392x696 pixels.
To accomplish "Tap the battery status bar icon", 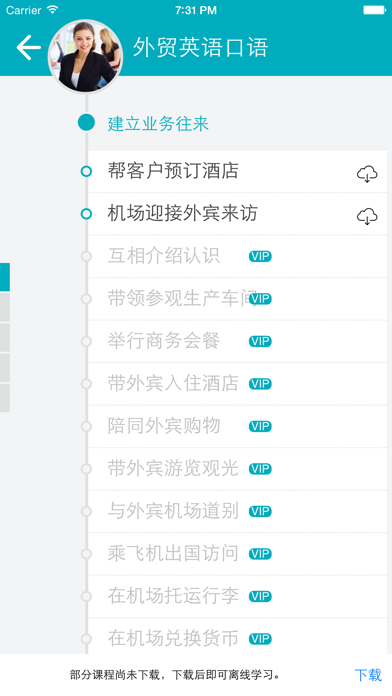I will (375, 10).
